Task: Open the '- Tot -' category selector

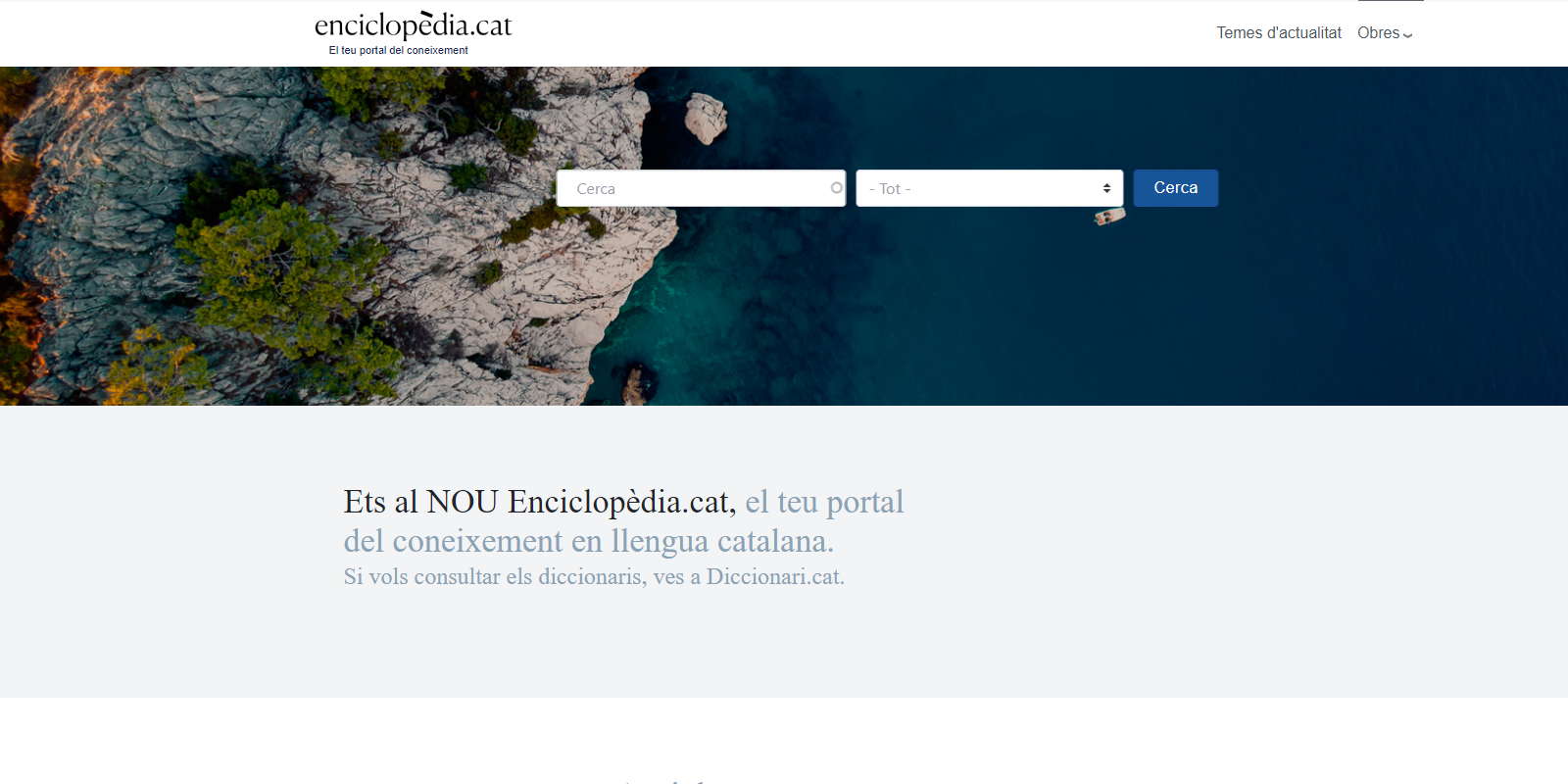Action: (x=990, y=188)
